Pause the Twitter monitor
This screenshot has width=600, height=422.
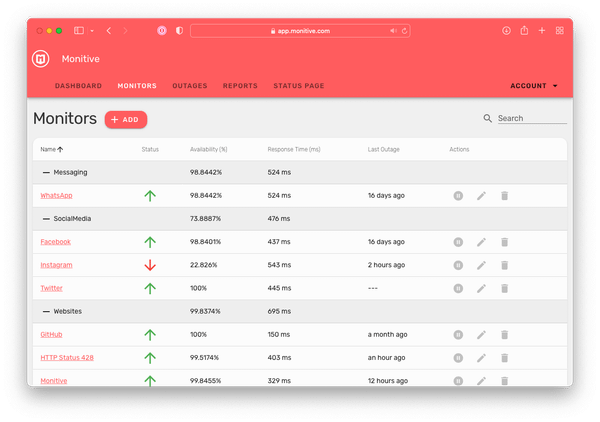(x=458, y=288)
